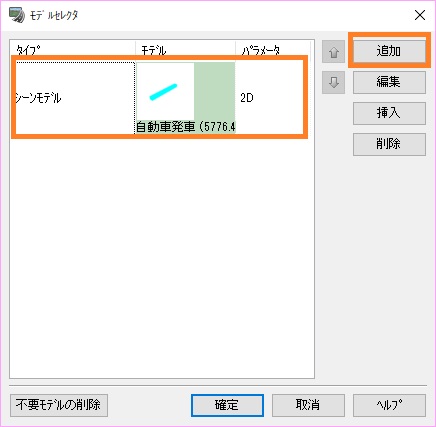Click the モデルセレクタ app icon in title bar
Screen dimensions: 436x427
(17, 15)
